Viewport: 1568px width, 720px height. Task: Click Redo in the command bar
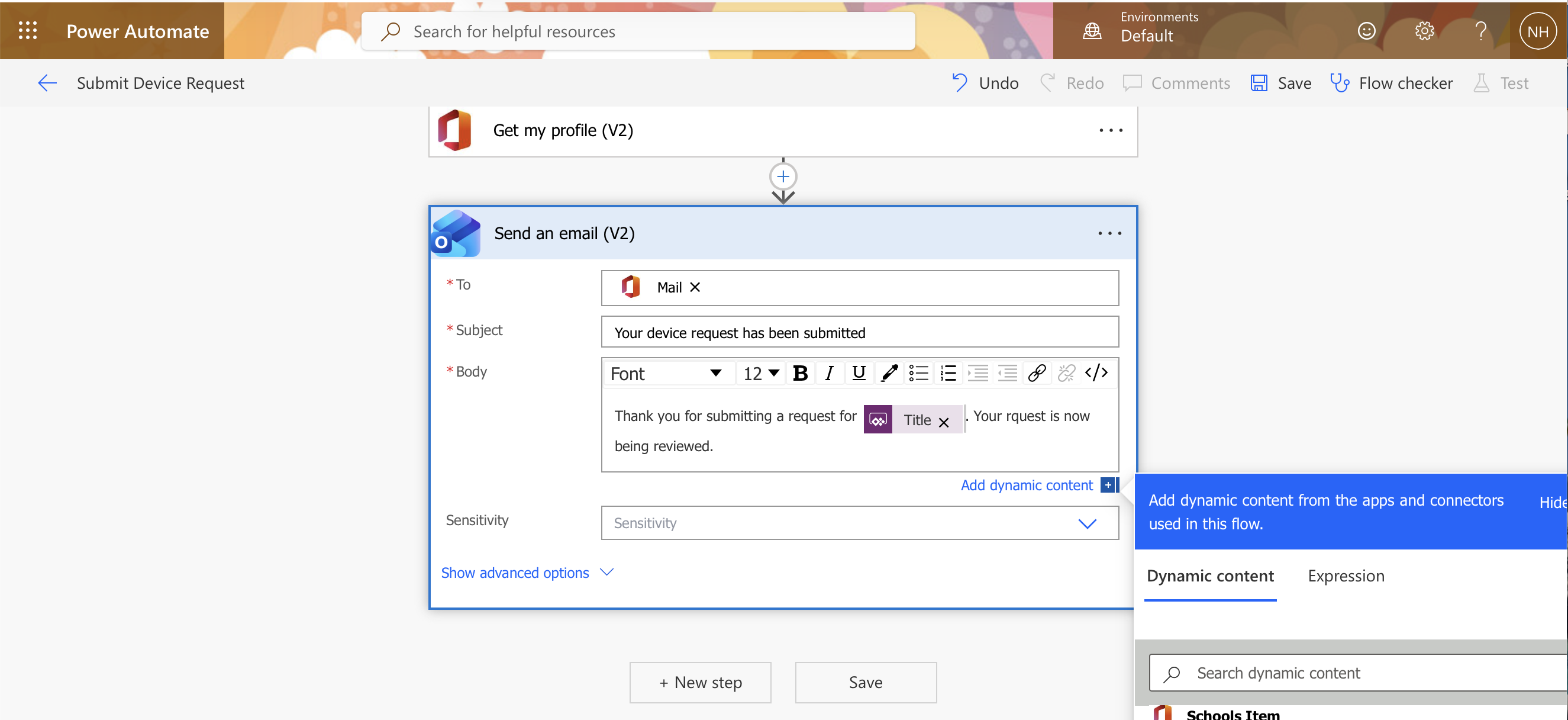click(x=1072, y=83)
